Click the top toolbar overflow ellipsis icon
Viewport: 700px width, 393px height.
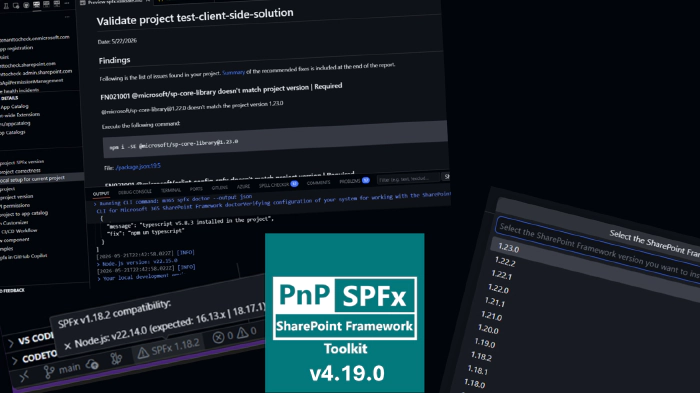click(x=67, y=4)
